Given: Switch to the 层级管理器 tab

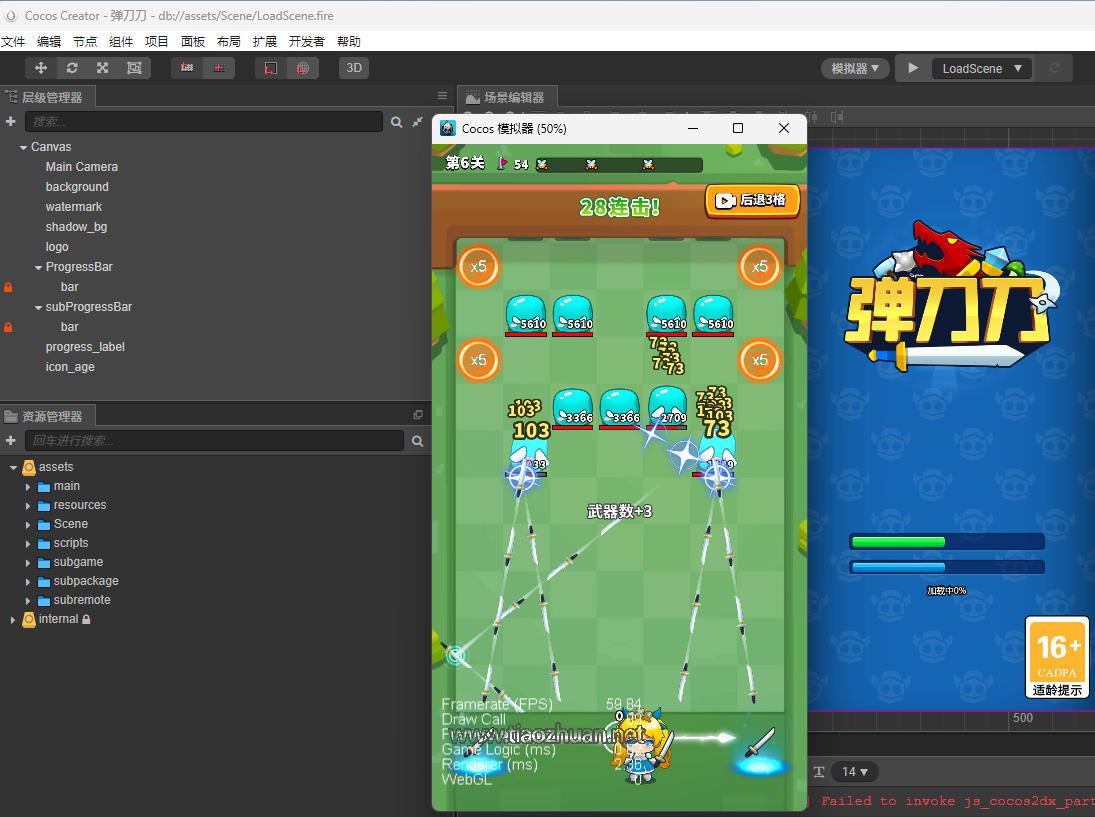Looking at the screenshot, I should coord(46,97).
